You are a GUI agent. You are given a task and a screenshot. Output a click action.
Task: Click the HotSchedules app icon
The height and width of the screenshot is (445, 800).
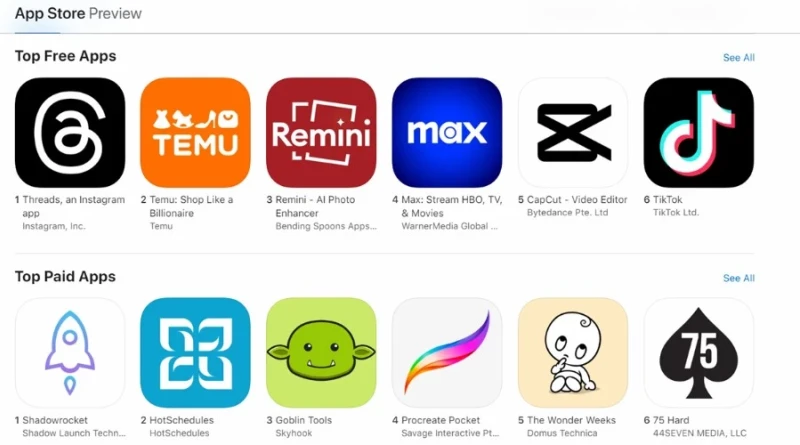pyautogui.click(x=195, y=353)
